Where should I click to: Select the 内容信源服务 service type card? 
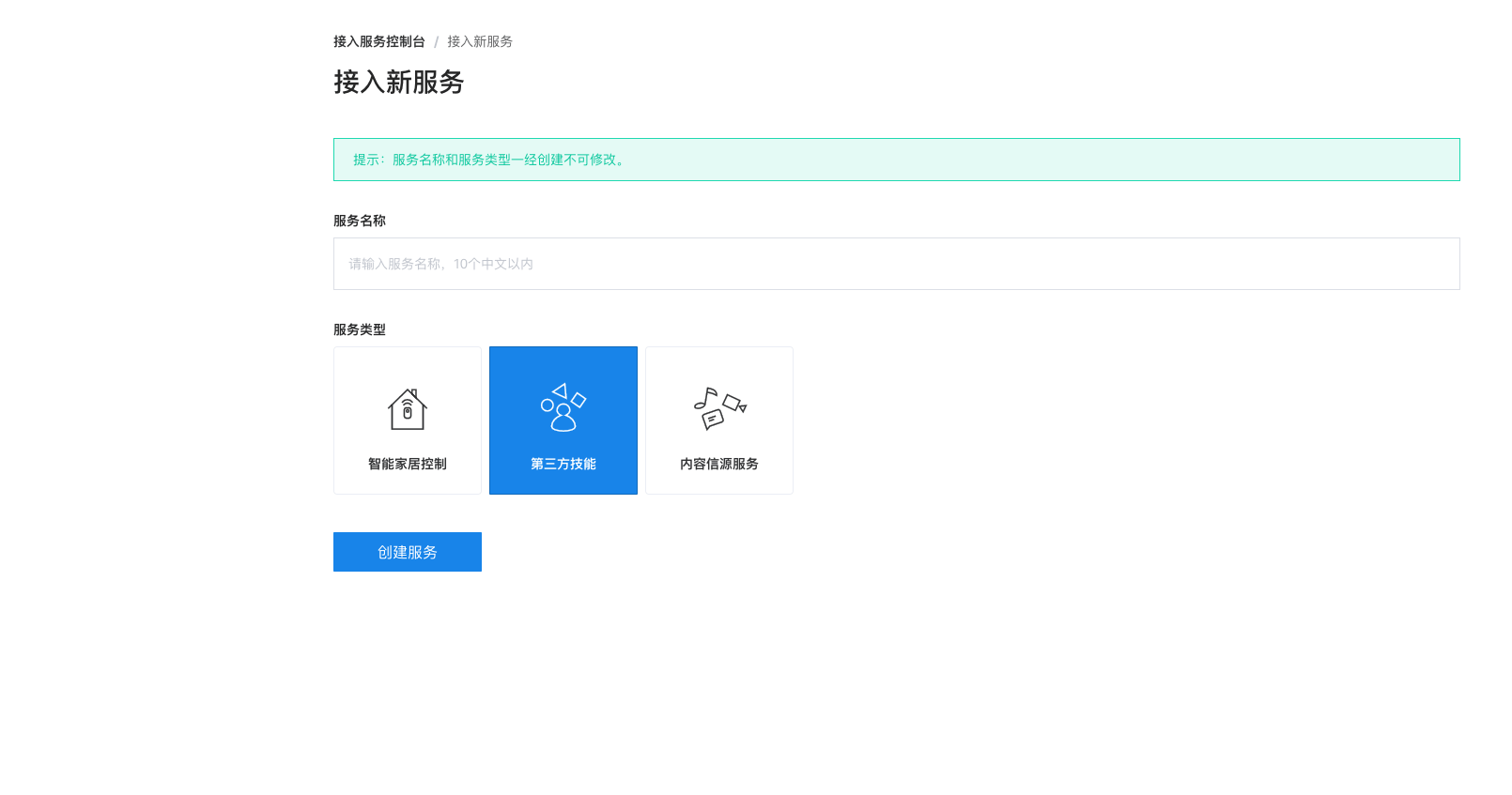point(719,420)
